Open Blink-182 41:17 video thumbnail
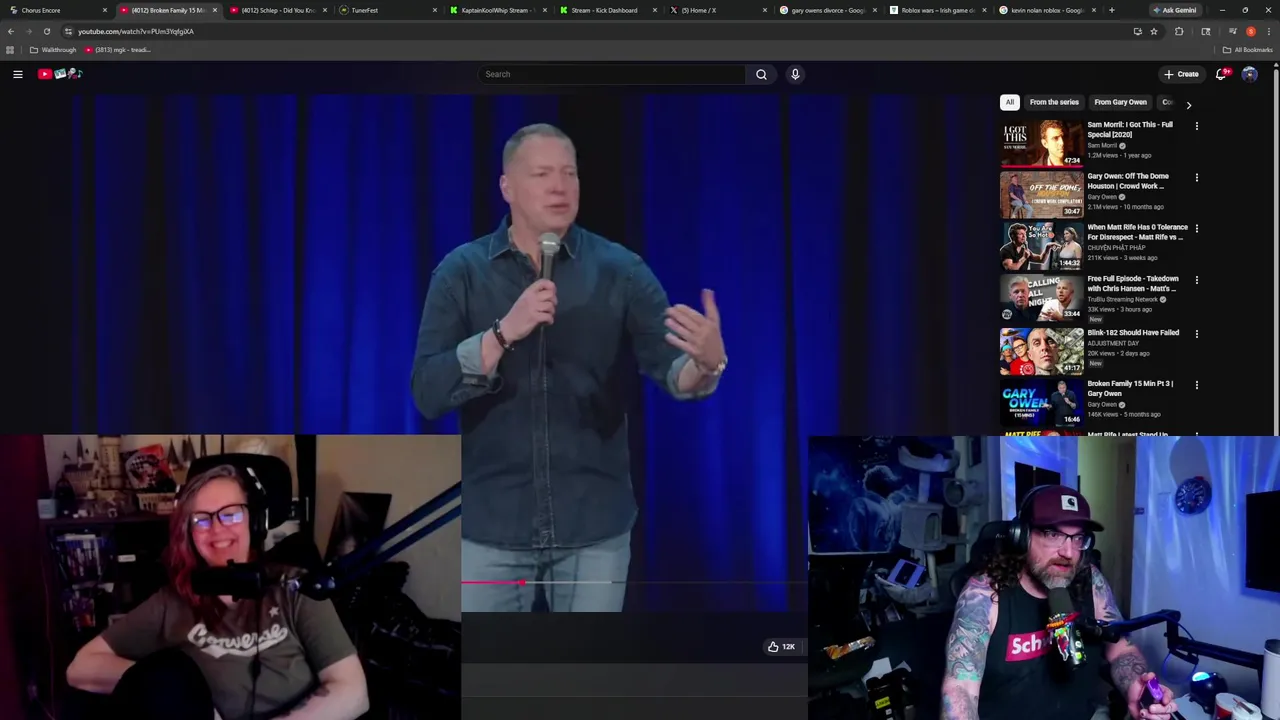The height and width of the screenshot is (720, 1280). point(1041,350)
